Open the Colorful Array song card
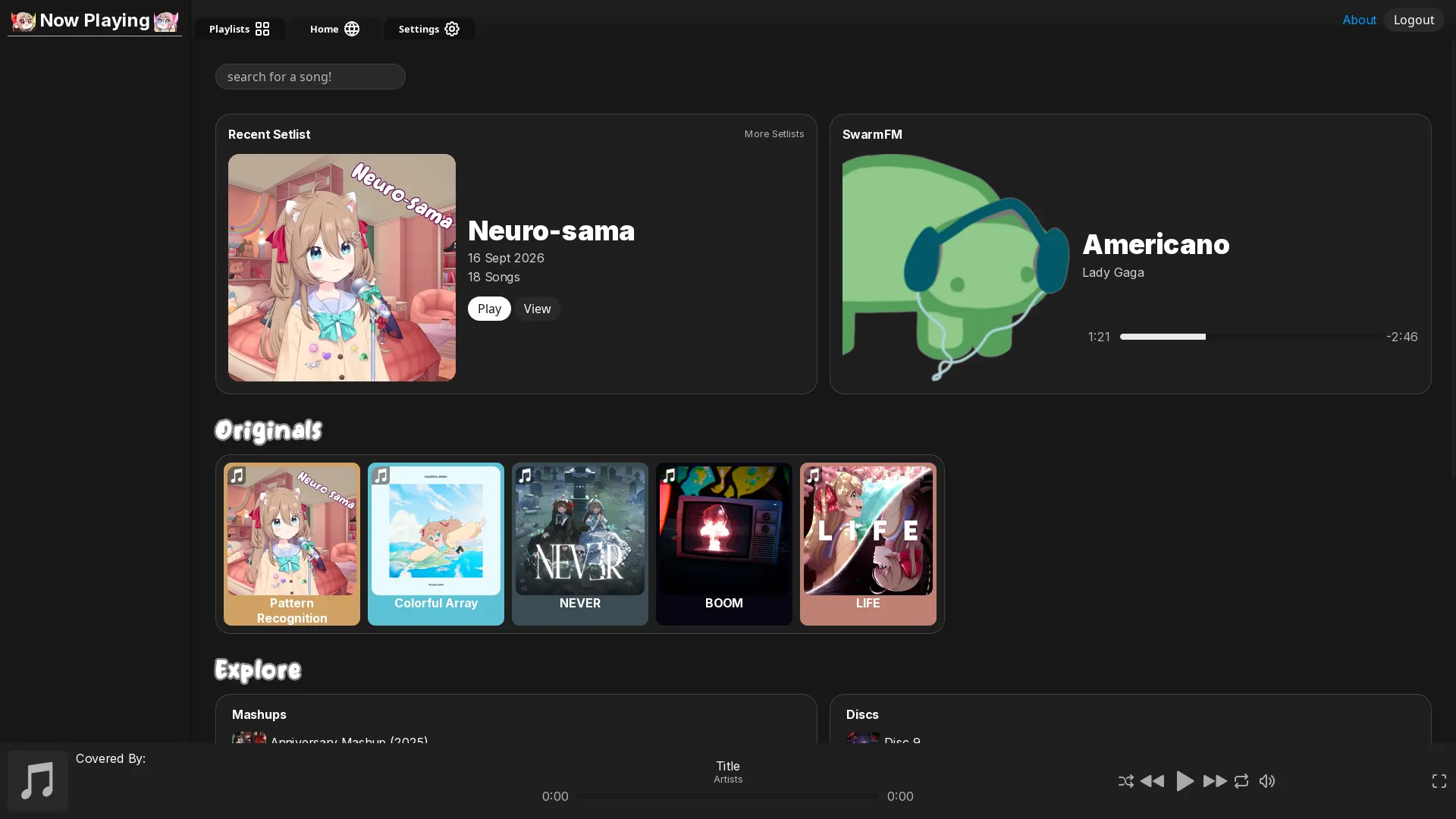This screenshot has width=1456, height=819. tap(436, 544)
